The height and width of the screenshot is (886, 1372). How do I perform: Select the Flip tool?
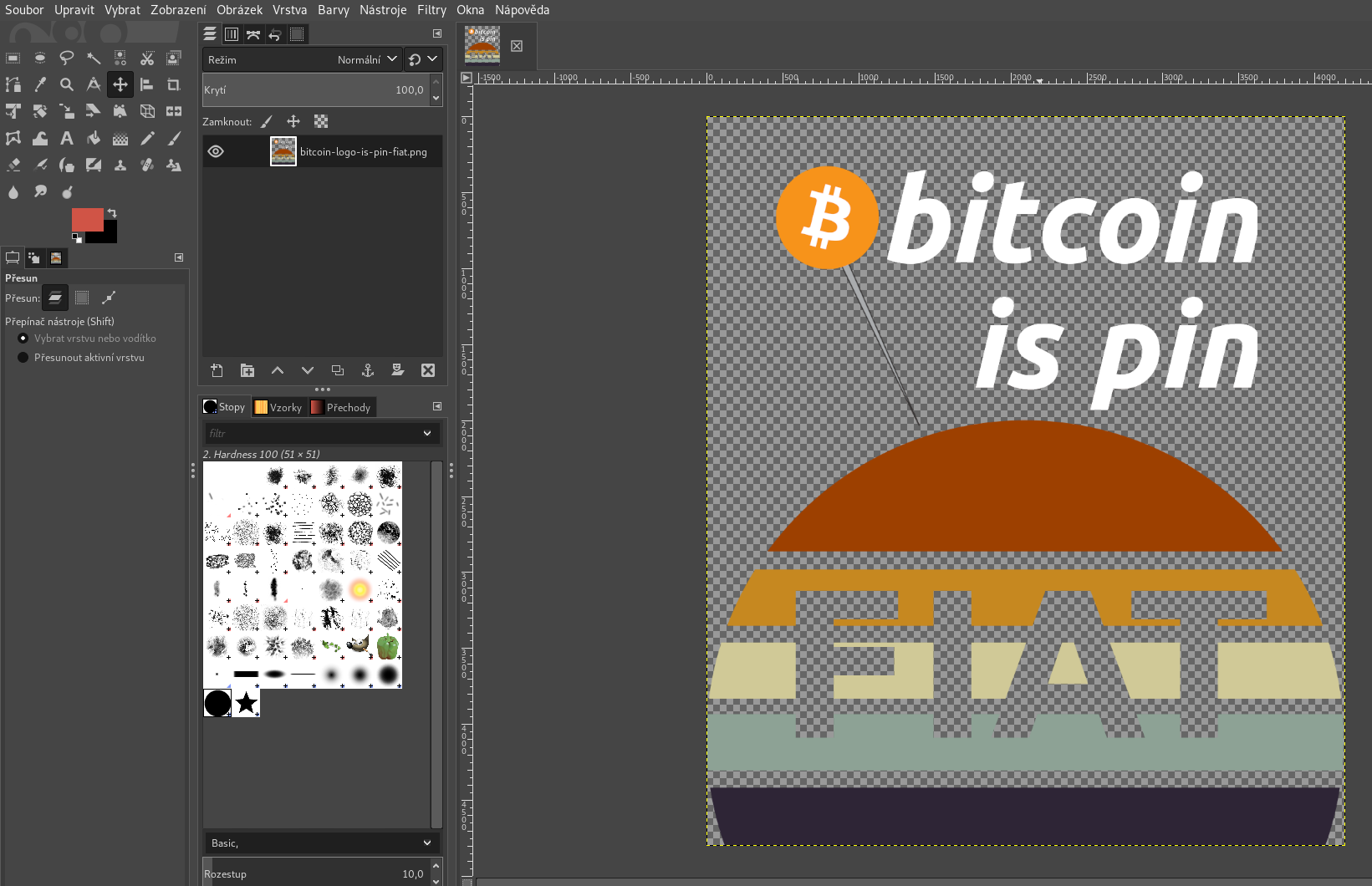tap(174, 111)
